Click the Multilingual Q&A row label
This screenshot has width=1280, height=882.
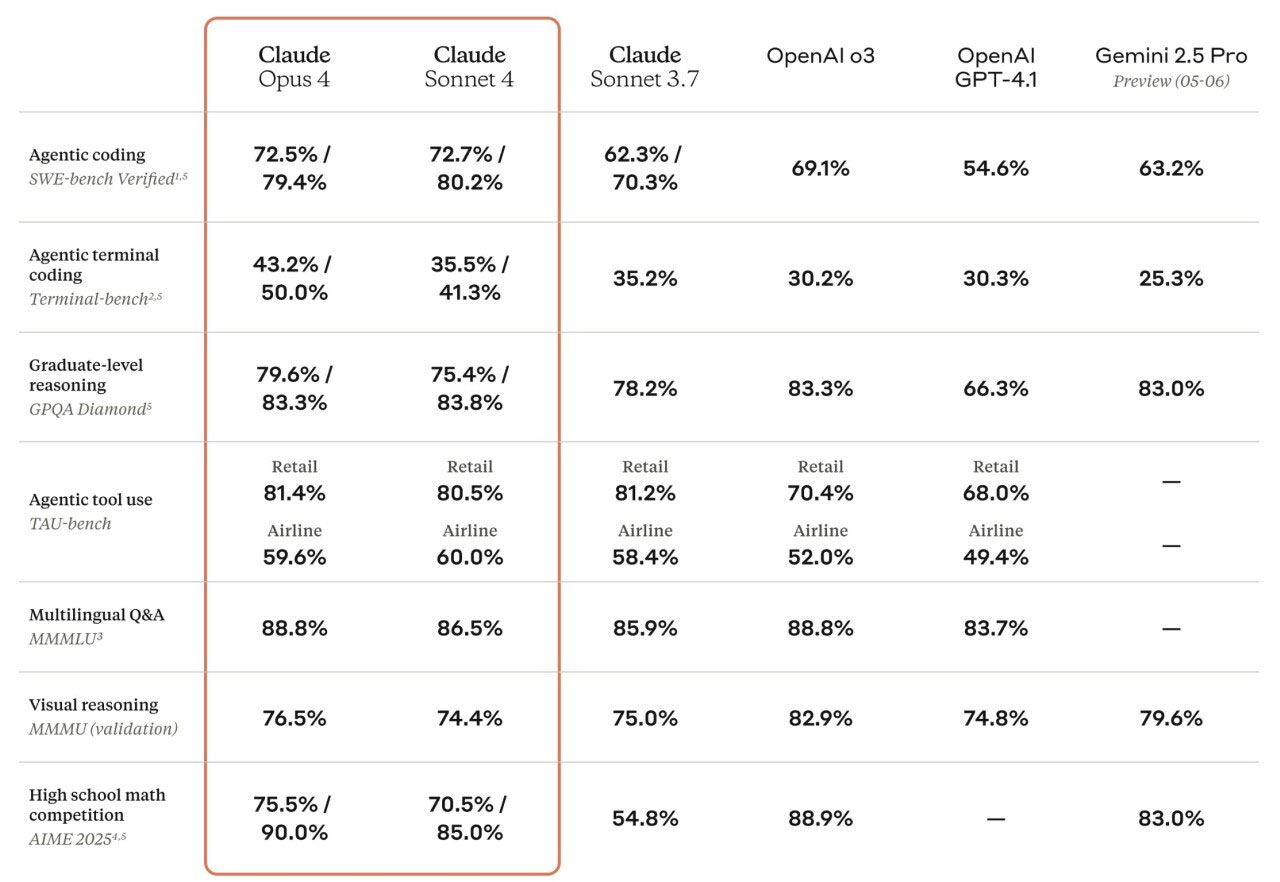[97, 615]
